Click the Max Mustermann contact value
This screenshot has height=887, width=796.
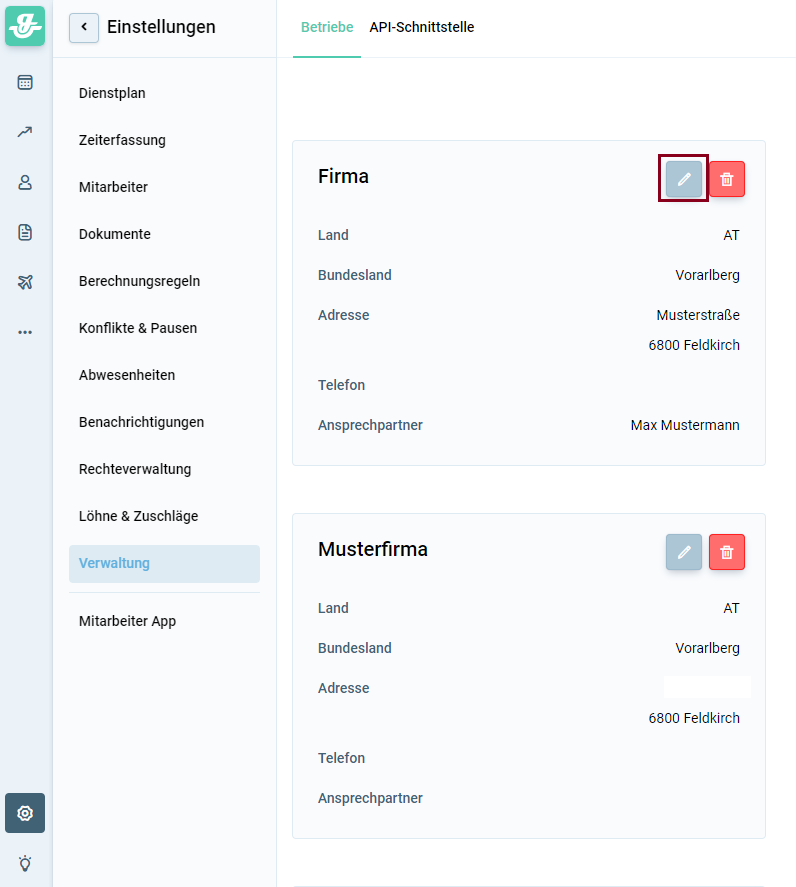tap(685, 425)
